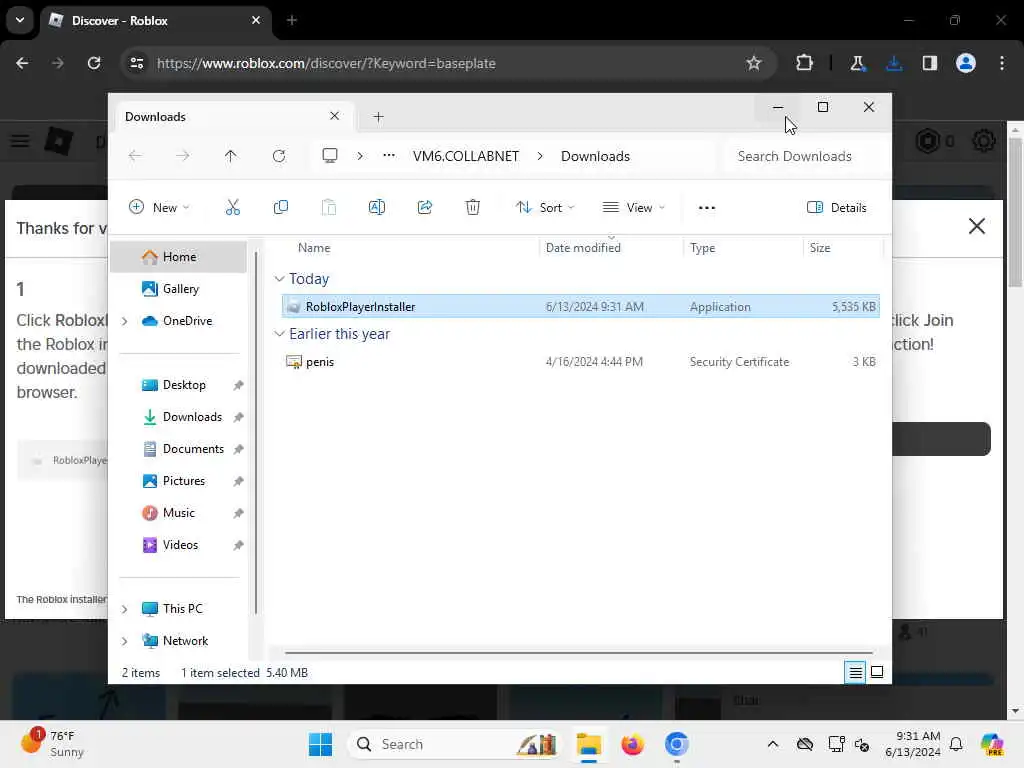The width and height of the screenshot is (1024, 768).
Task: Open Home in the navigation pane
Action: click(x=178, y=257)
